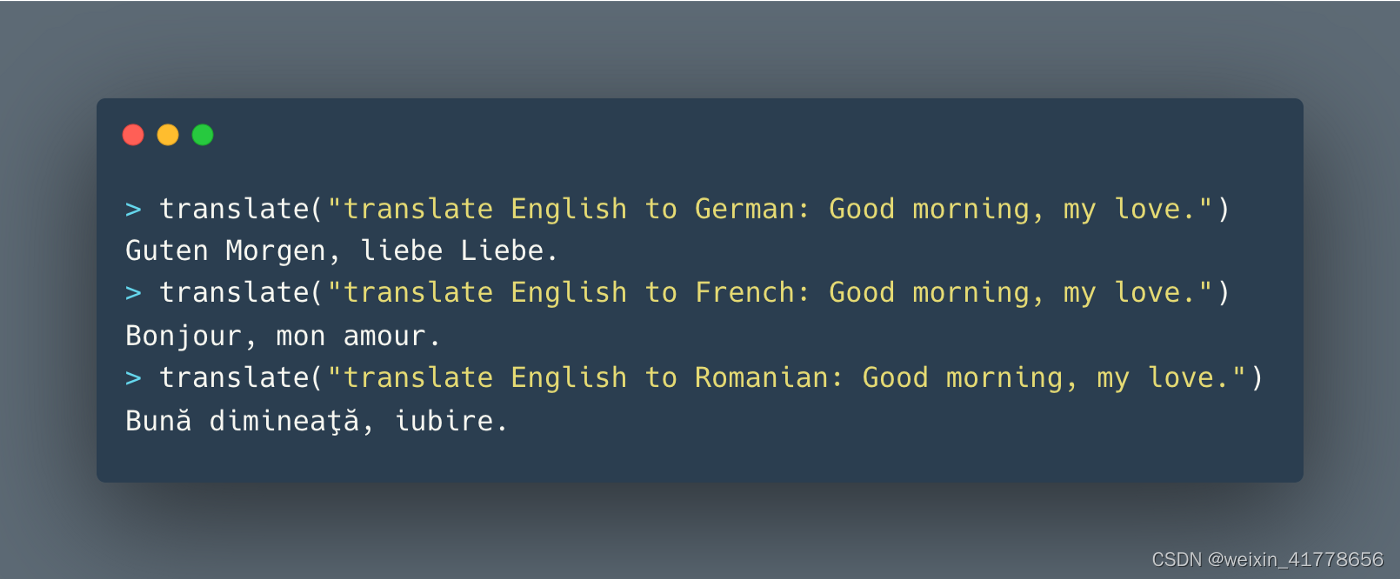Click the yellow minimize dot
The width and height of the screenshot is (1400, 579).
[168, 135]
